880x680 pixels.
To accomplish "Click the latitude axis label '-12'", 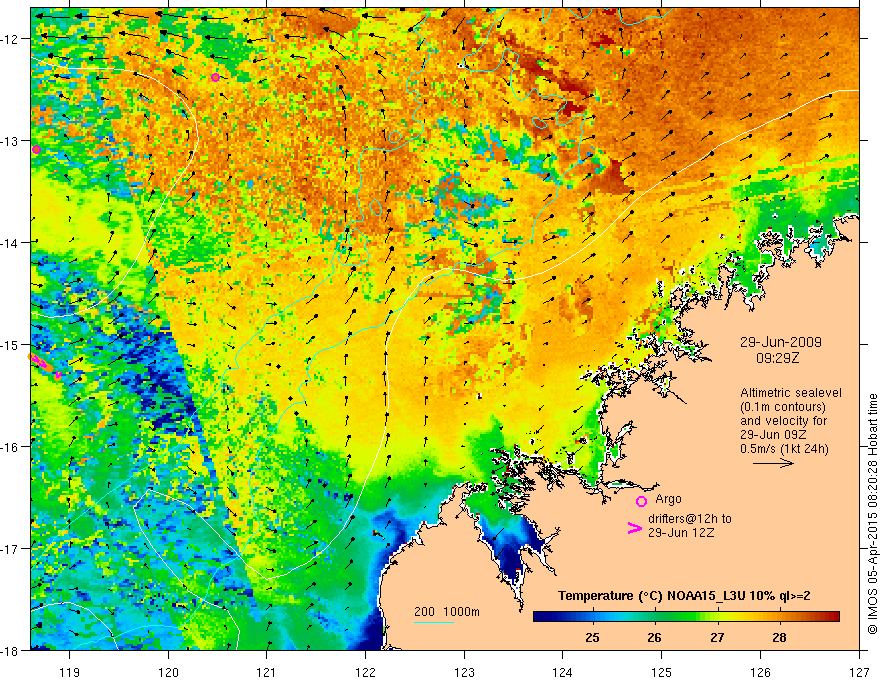I will [10, 39].
